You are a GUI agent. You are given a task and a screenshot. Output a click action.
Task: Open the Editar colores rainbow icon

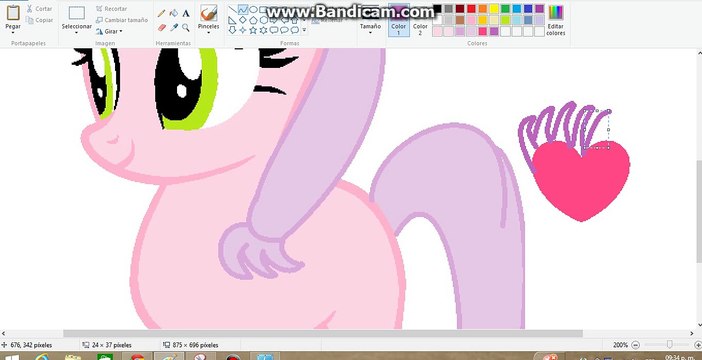coord(556,12)
